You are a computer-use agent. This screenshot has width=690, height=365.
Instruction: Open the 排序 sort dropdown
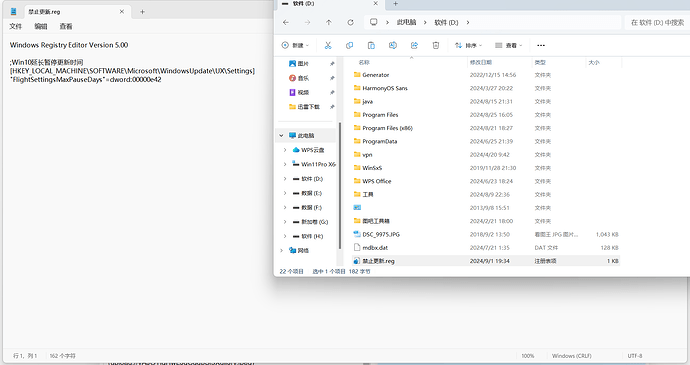pos(468,45)
